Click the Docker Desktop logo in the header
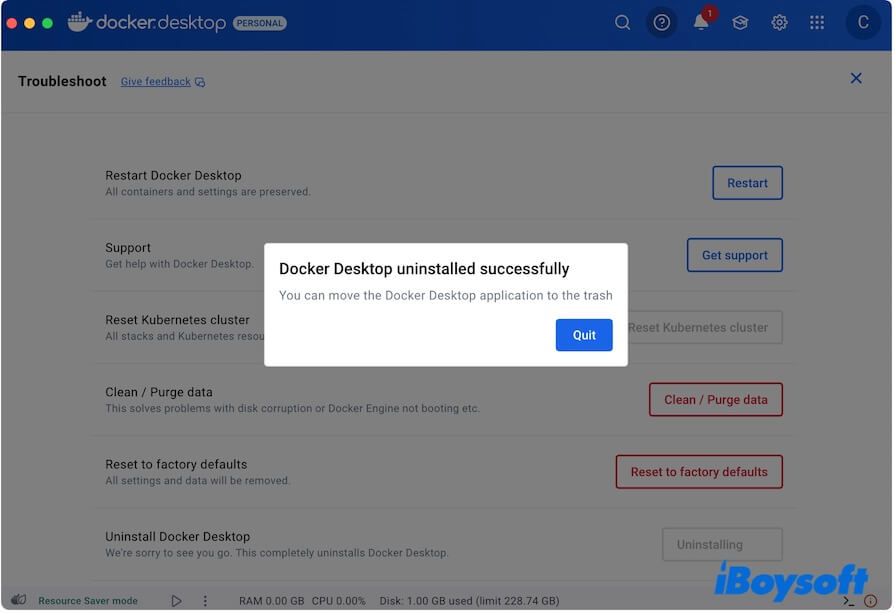 (147, 22)
